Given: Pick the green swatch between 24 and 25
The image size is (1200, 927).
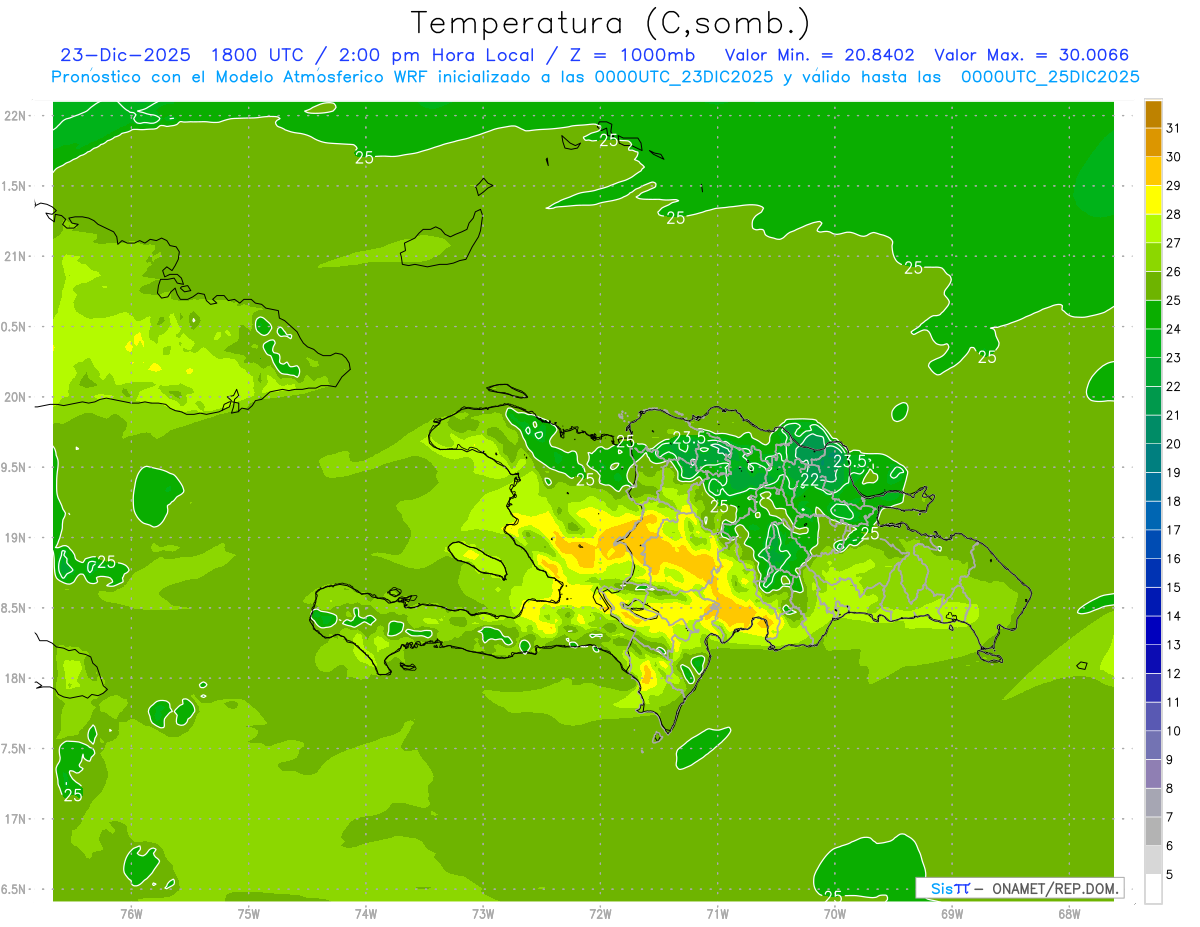Looking at the screenshot, I should click(1153, 315).
